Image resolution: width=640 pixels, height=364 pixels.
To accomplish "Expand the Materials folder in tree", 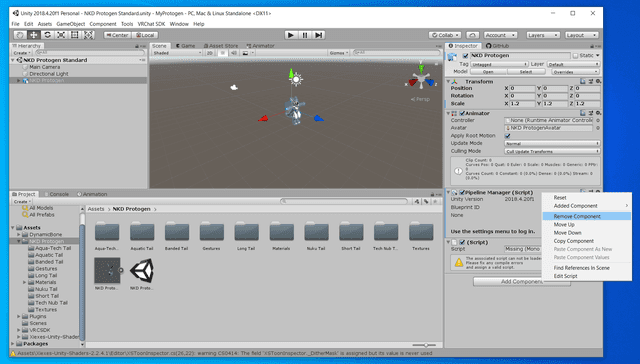I will pos(24,282).
